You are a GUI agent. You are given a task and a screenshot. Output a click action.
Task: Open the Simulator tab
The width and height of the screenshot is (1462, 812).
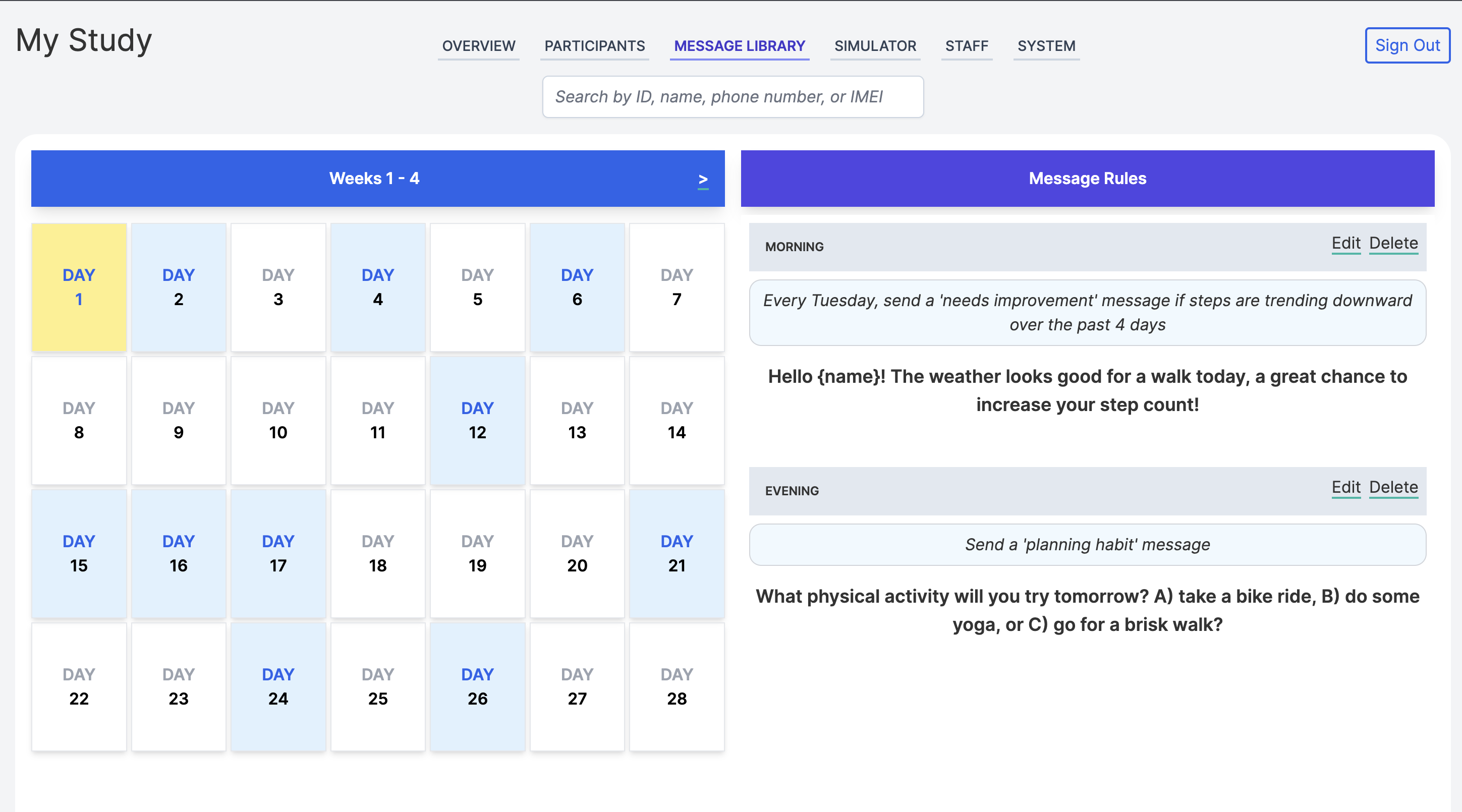pyautogui.click(x=875, y=46)
